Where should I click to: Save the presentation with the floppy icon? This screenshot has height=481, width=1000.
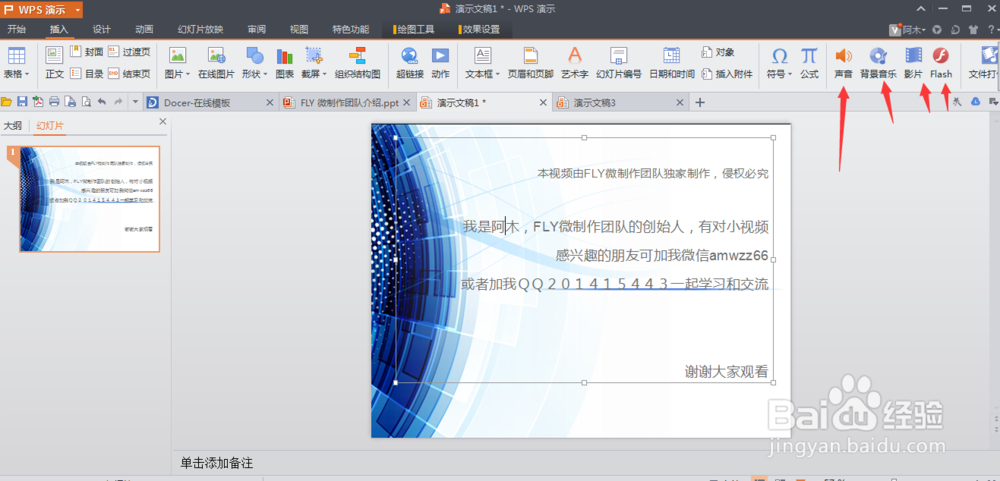pos(22,101)
